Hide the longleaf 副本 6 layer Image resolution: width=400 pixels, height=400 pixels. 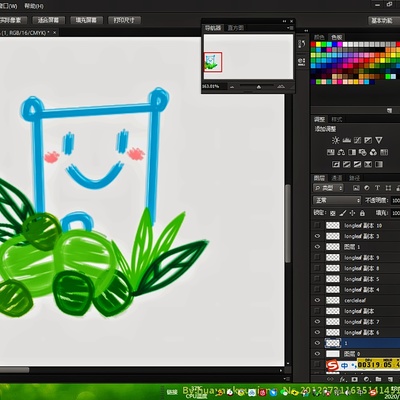click(317, 332)
